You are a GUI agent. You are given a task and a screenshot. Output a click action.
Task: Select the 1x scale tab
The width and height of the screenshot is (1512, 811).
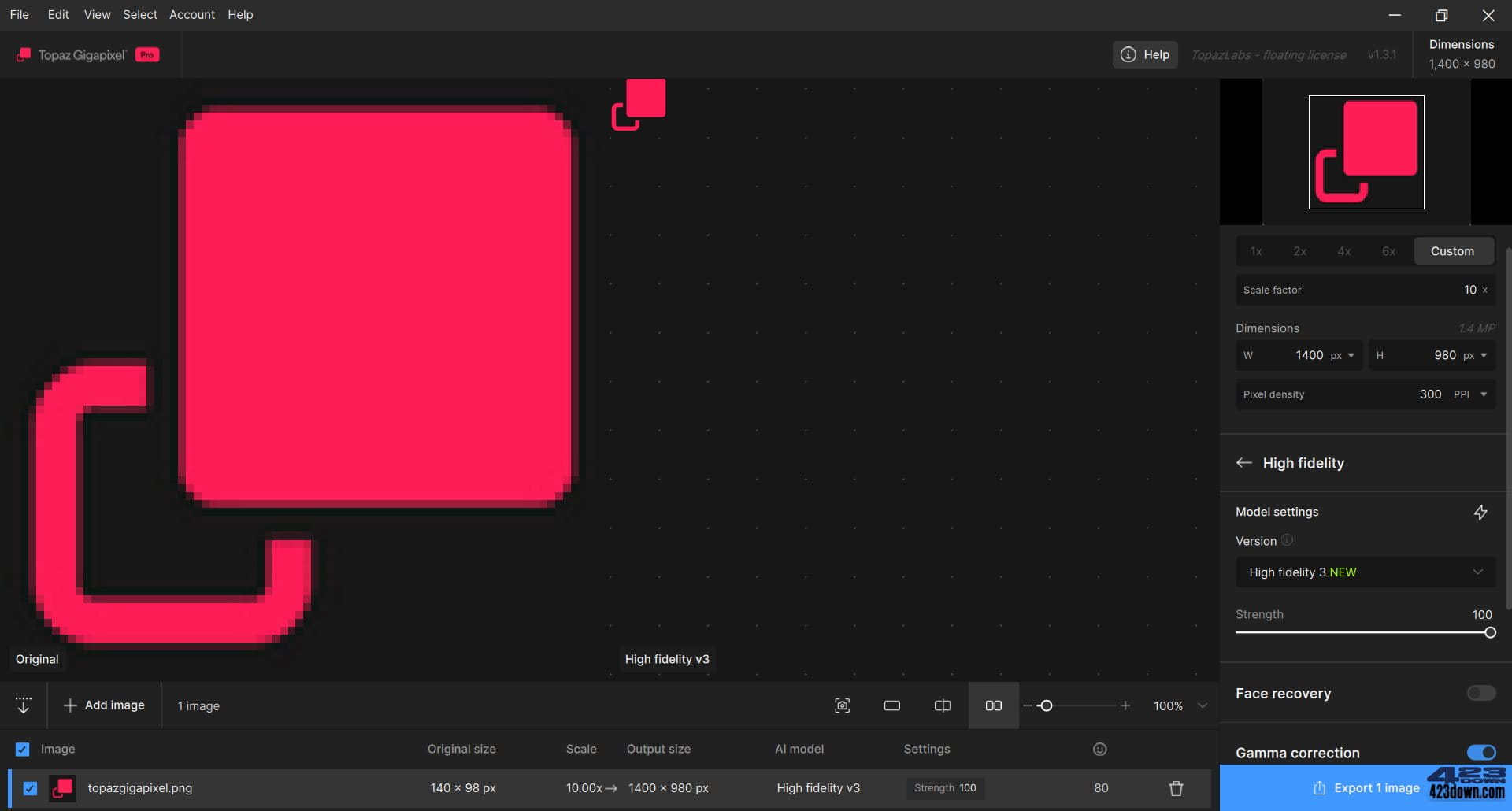pyautogui.click(x=1256, y=251)
